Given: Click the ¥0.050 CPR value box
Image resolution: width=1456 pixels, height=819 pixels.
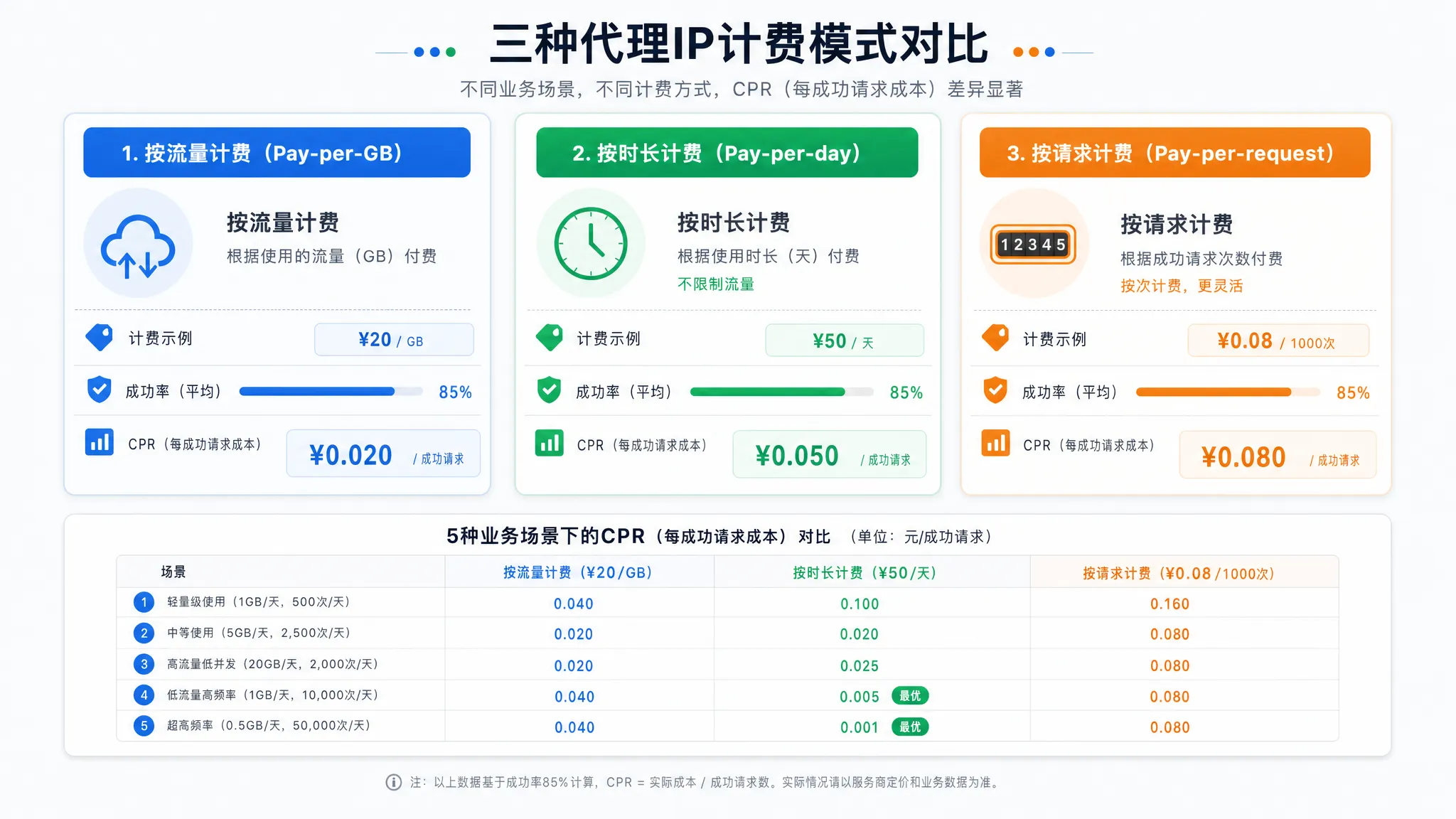Looking at the screenshot, I should point(830,454).
